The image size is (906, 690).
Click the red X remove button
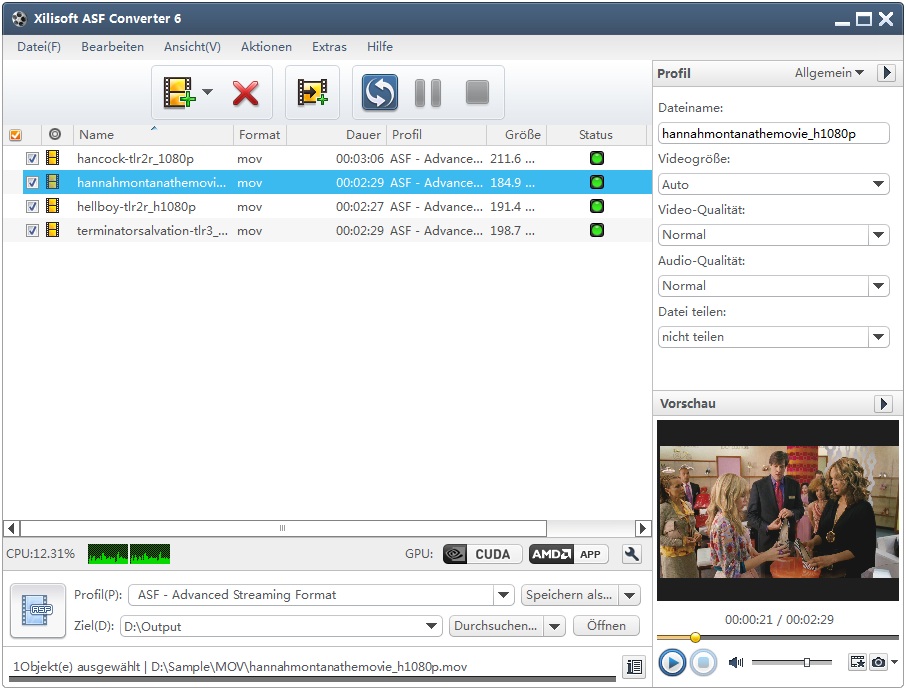(x=246, y=93)
